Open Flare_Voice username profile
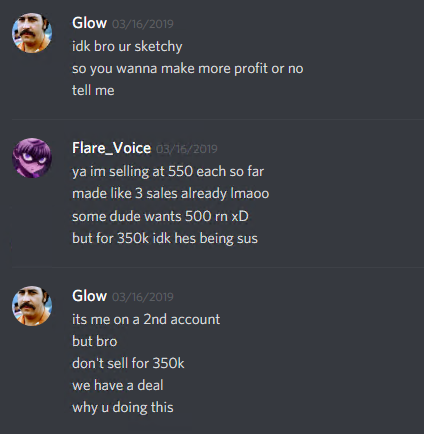Screen dimensions: 424x434 coord(111,148)
